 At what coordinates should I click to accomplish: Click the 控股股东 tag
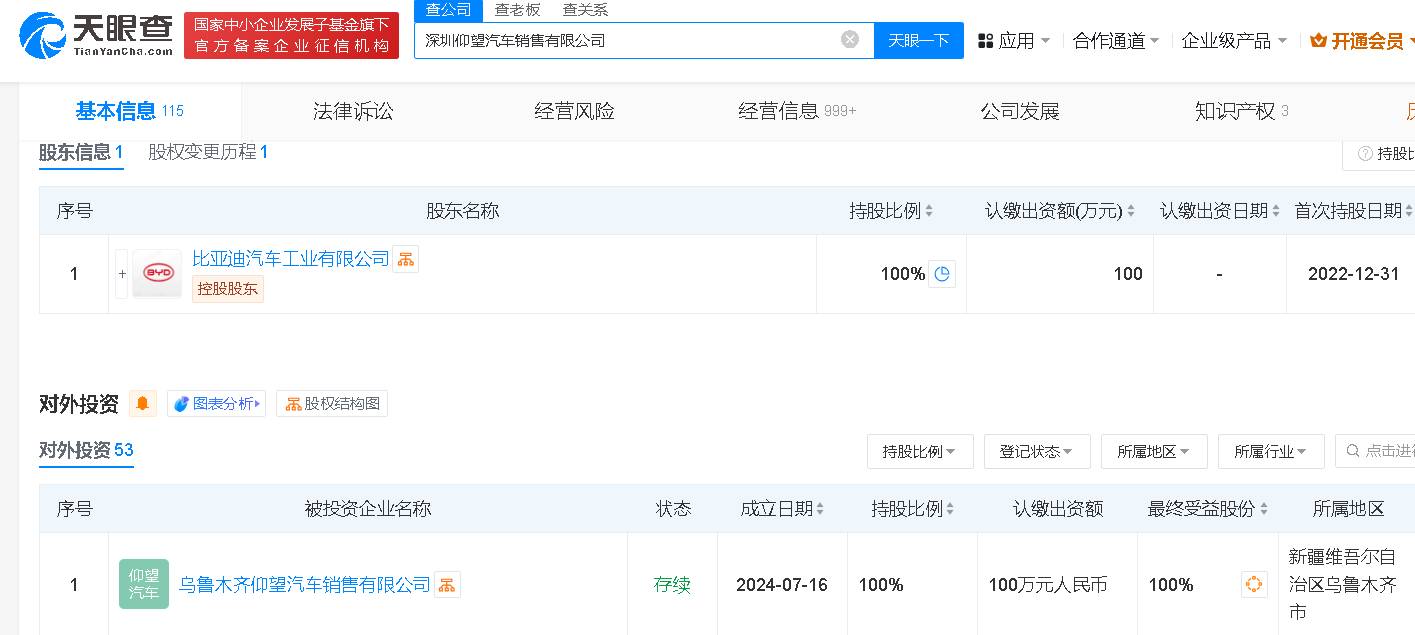228,289
